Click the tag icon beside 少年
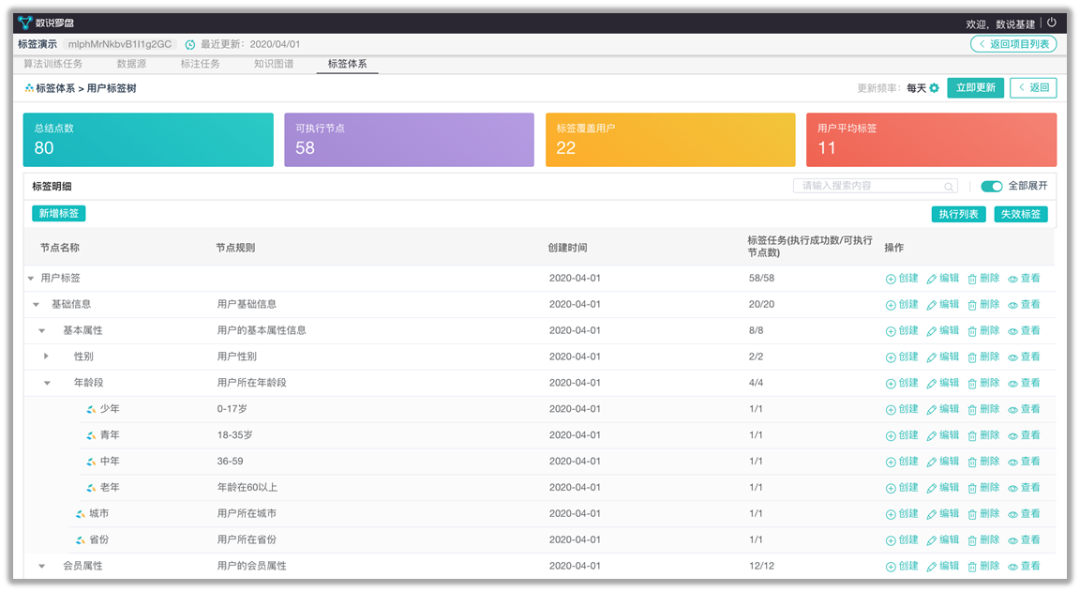This screenshot has height=592, width=1080. click(x=91, y=409)
